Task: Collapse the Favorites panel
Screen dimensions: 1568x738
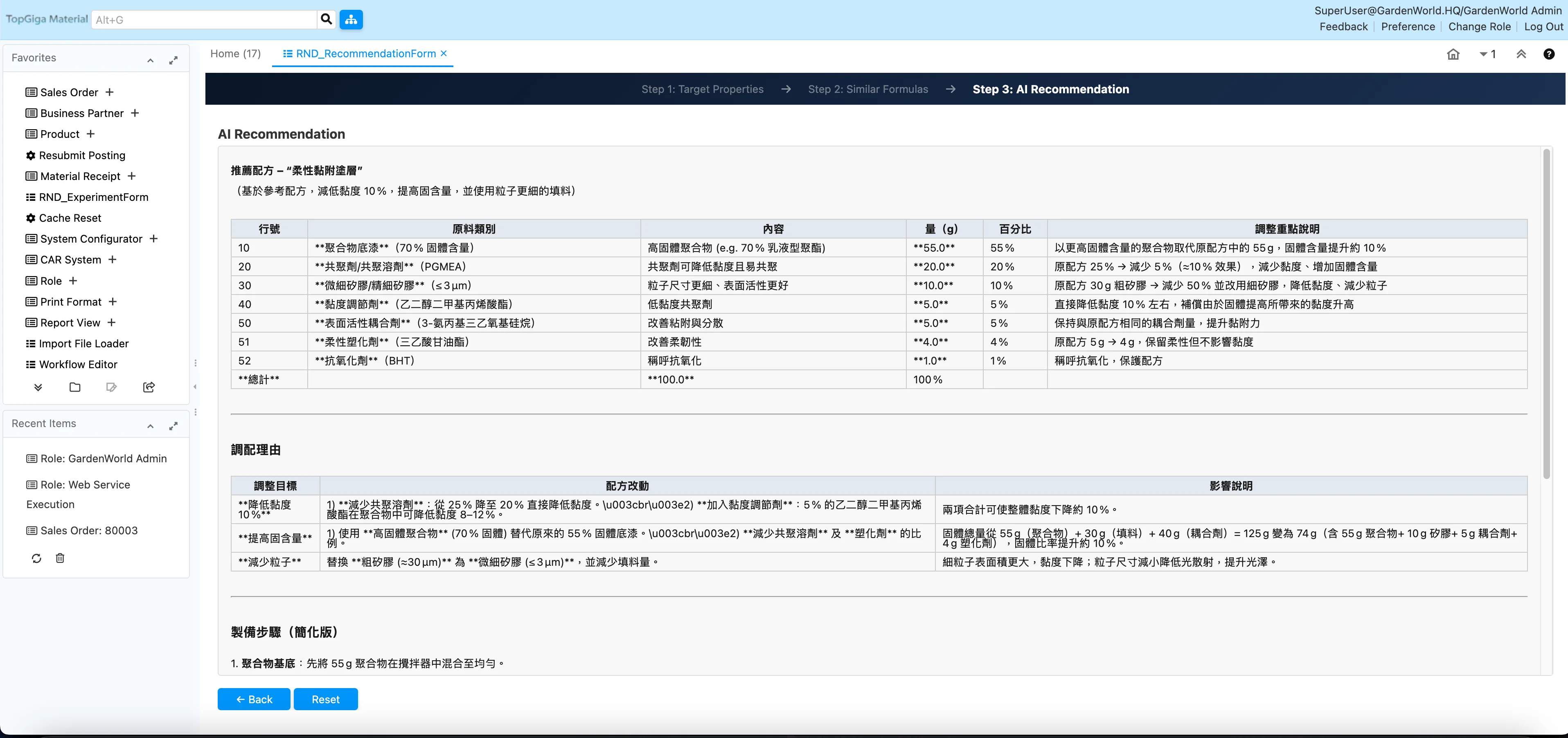Action: [150, 60]
